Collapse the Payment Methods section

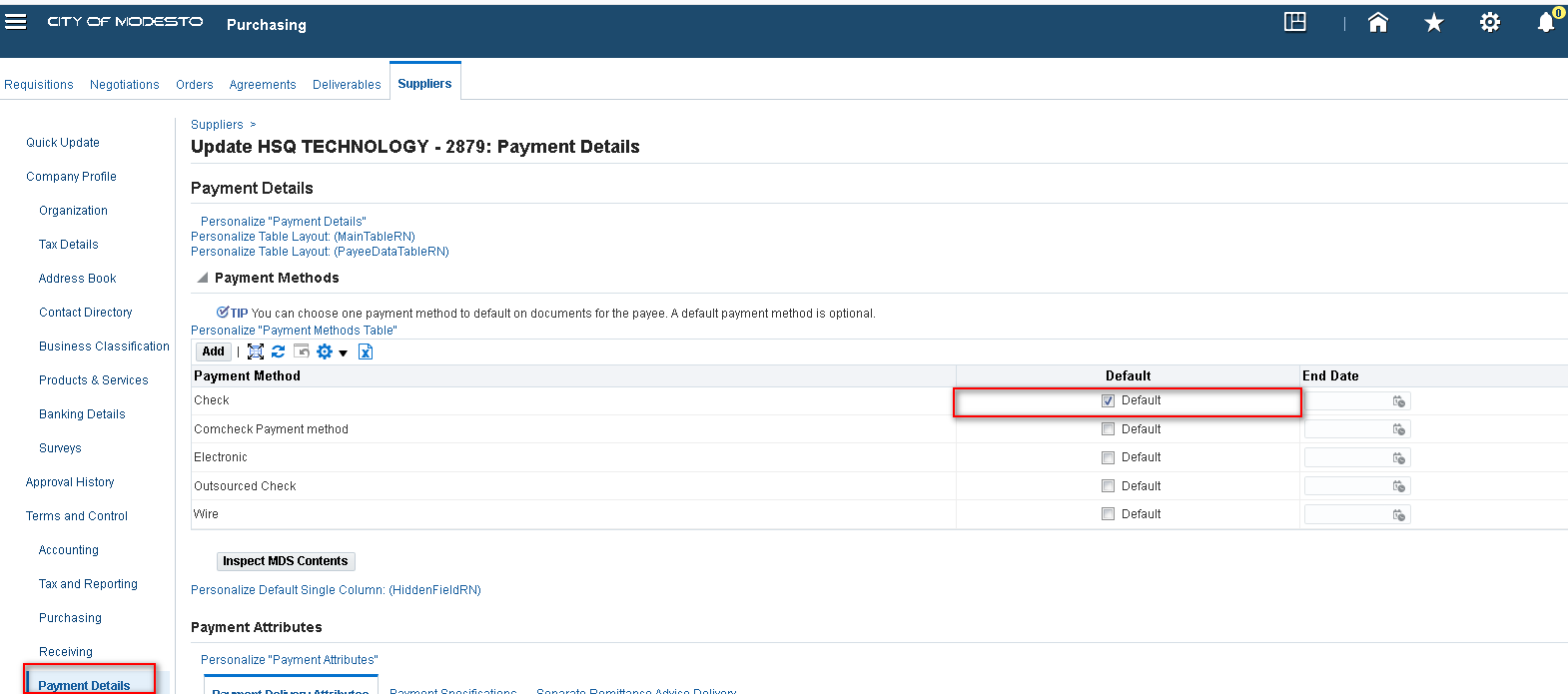203,278
